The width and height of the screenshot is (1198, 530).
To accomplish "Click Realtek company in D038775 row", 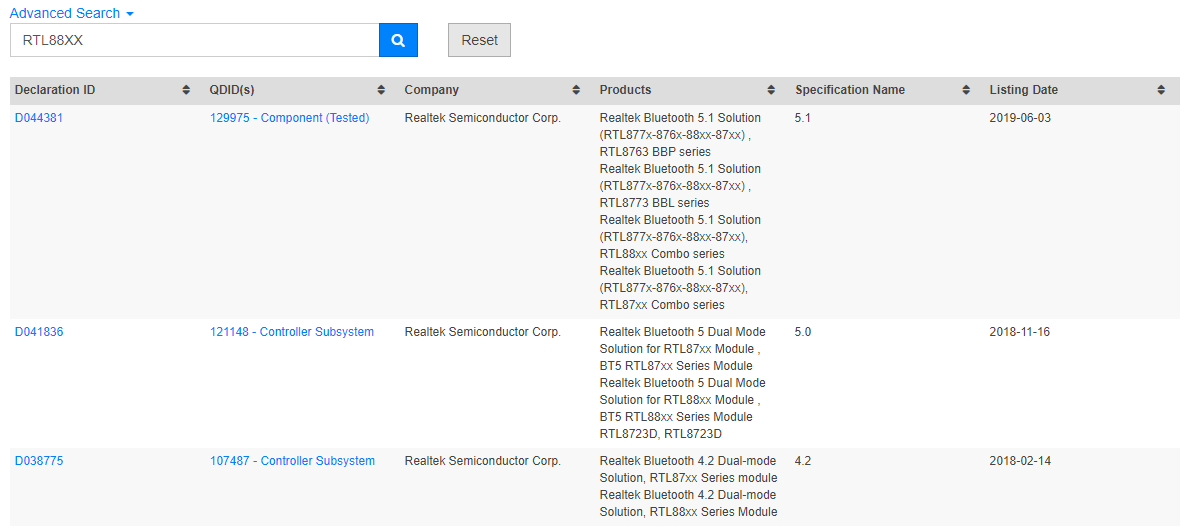I will [483, 461].
